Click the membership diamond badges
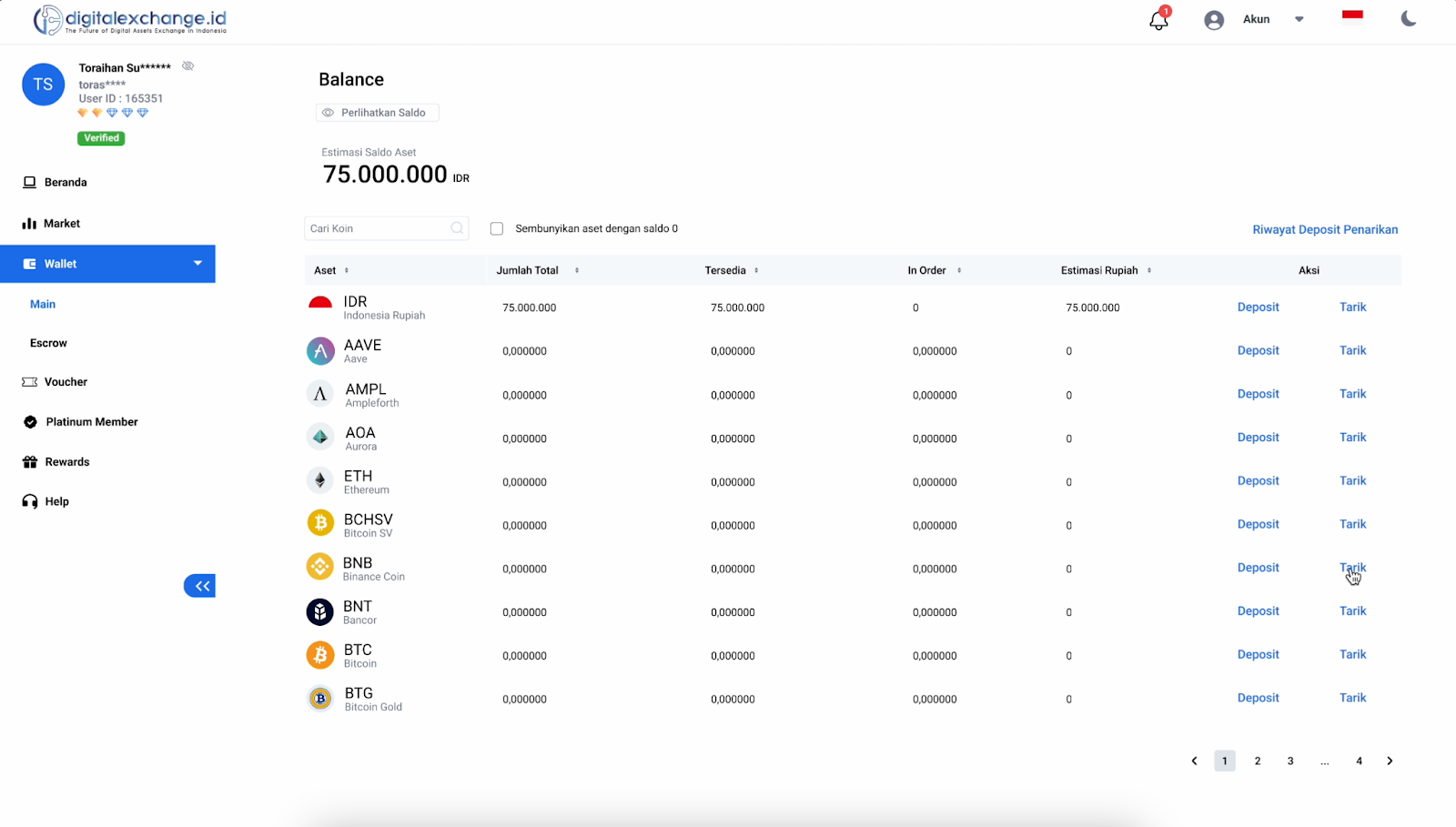 point(113,113)
